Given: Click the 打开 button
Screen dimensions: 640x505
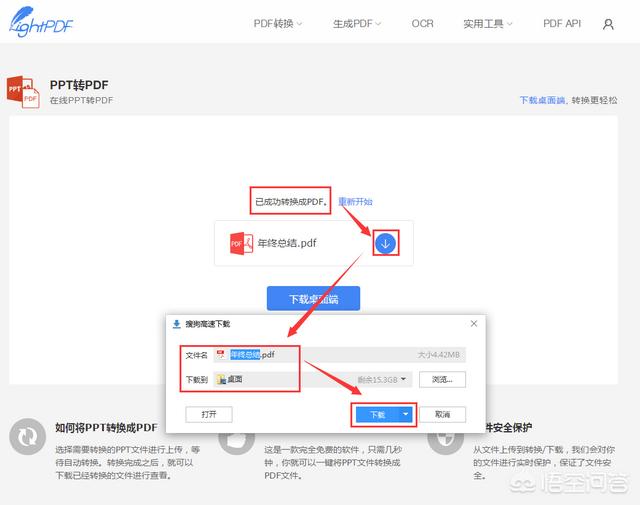Looking at the screenshot, I should tap(209, 414).
